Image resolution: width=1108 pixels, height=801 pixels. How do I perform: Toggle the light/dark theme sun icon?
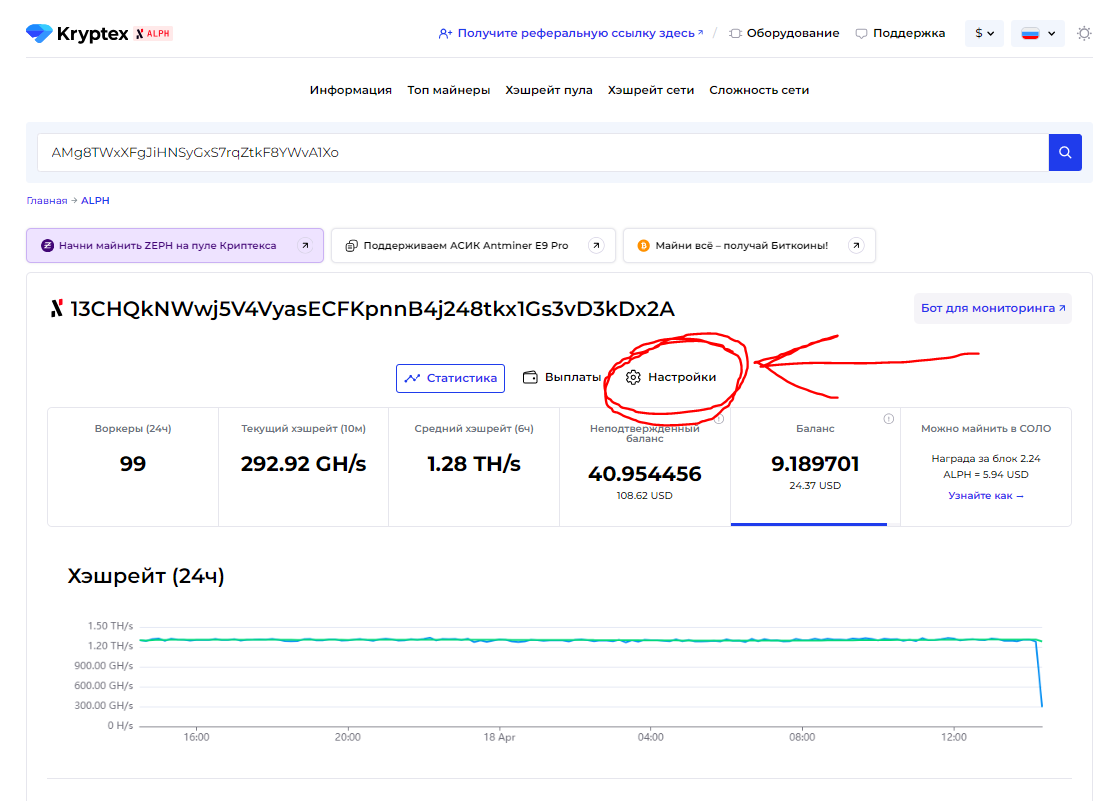(1084, 33)
